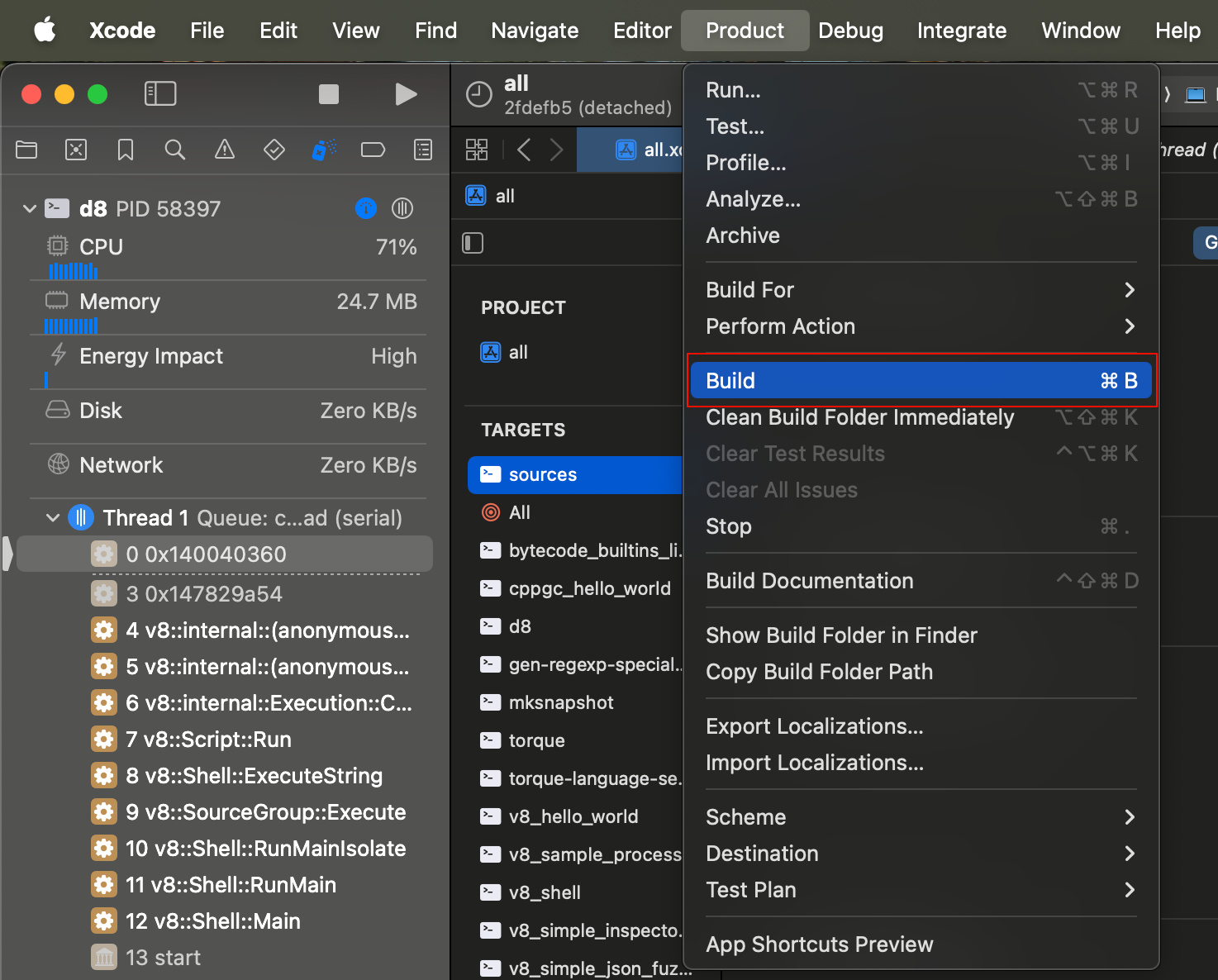This screenshot has width=1218, height=980.
Task: Open the Apple menu
Action: [45, 31]
